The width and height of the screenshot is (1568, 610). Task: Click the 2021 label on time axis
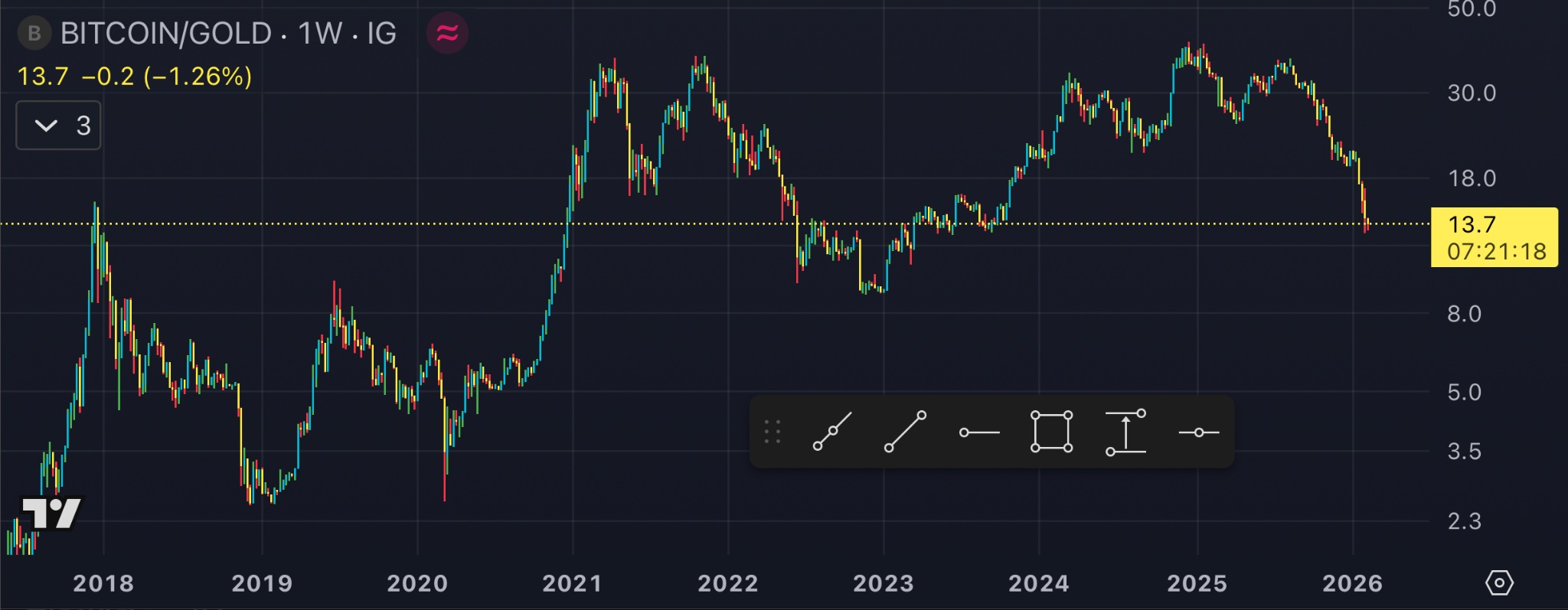pyautogui.click(x=572, y=583)
